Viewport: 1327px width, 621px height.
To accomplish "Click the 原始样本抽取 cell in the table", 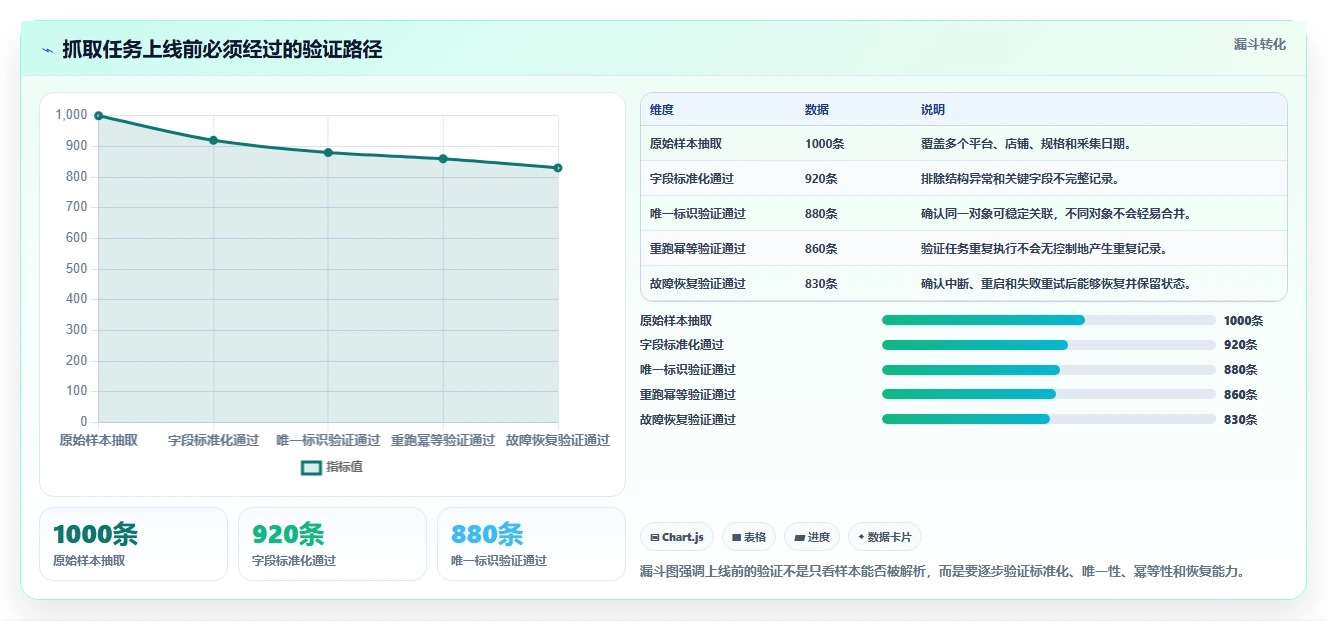I will [x=686, y=144].
